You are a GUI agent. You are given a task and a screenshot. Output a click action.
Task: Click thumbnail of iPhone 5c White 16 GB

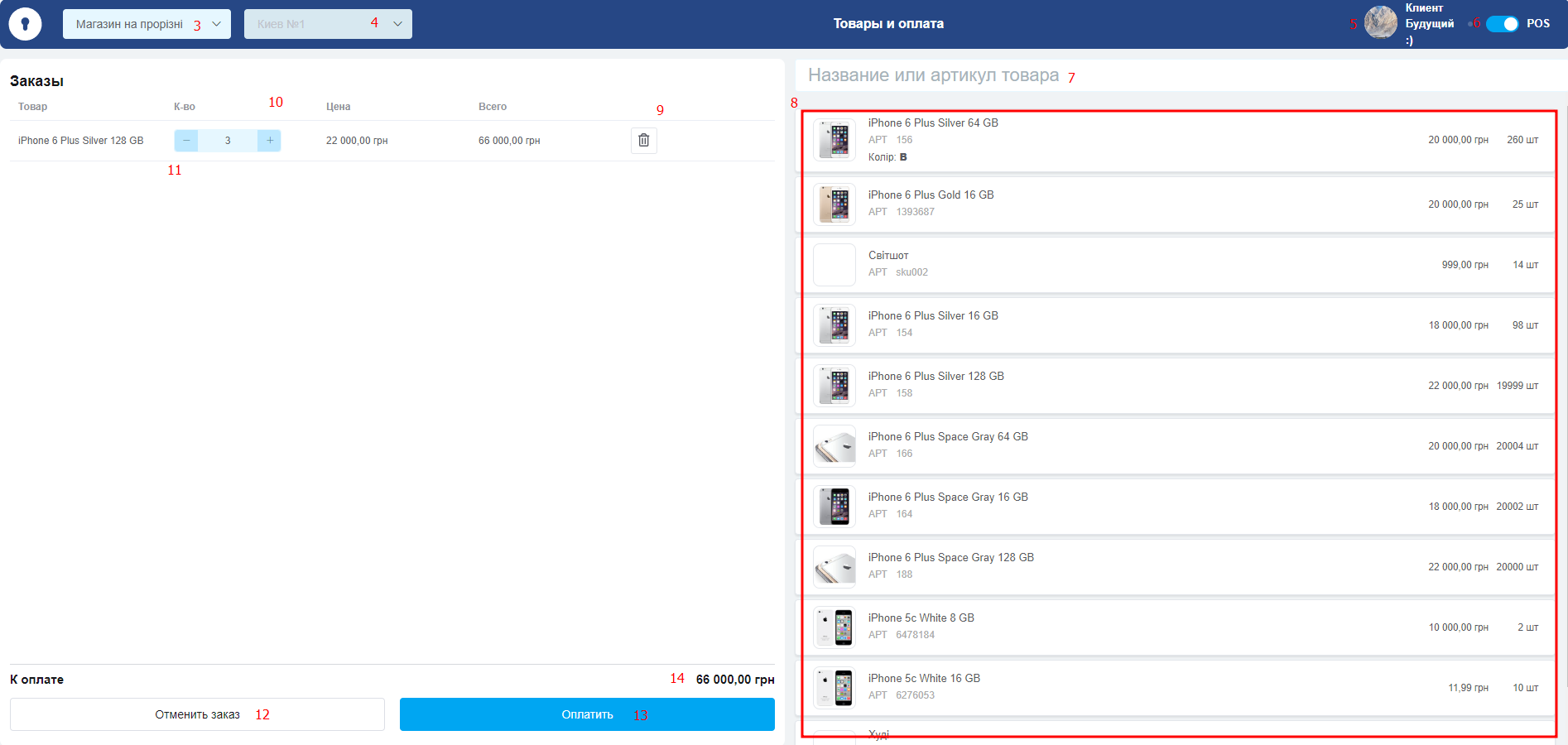tap(835, 688)
